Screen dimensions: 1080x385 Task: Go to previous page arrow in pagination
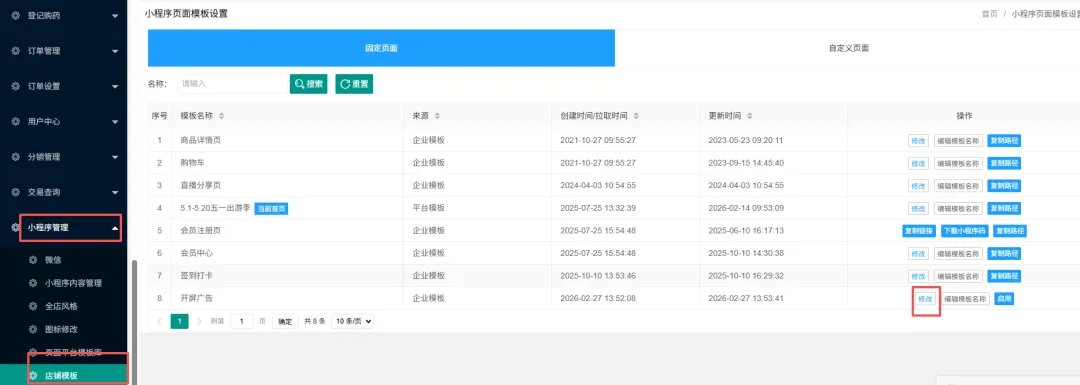[160, 321]
